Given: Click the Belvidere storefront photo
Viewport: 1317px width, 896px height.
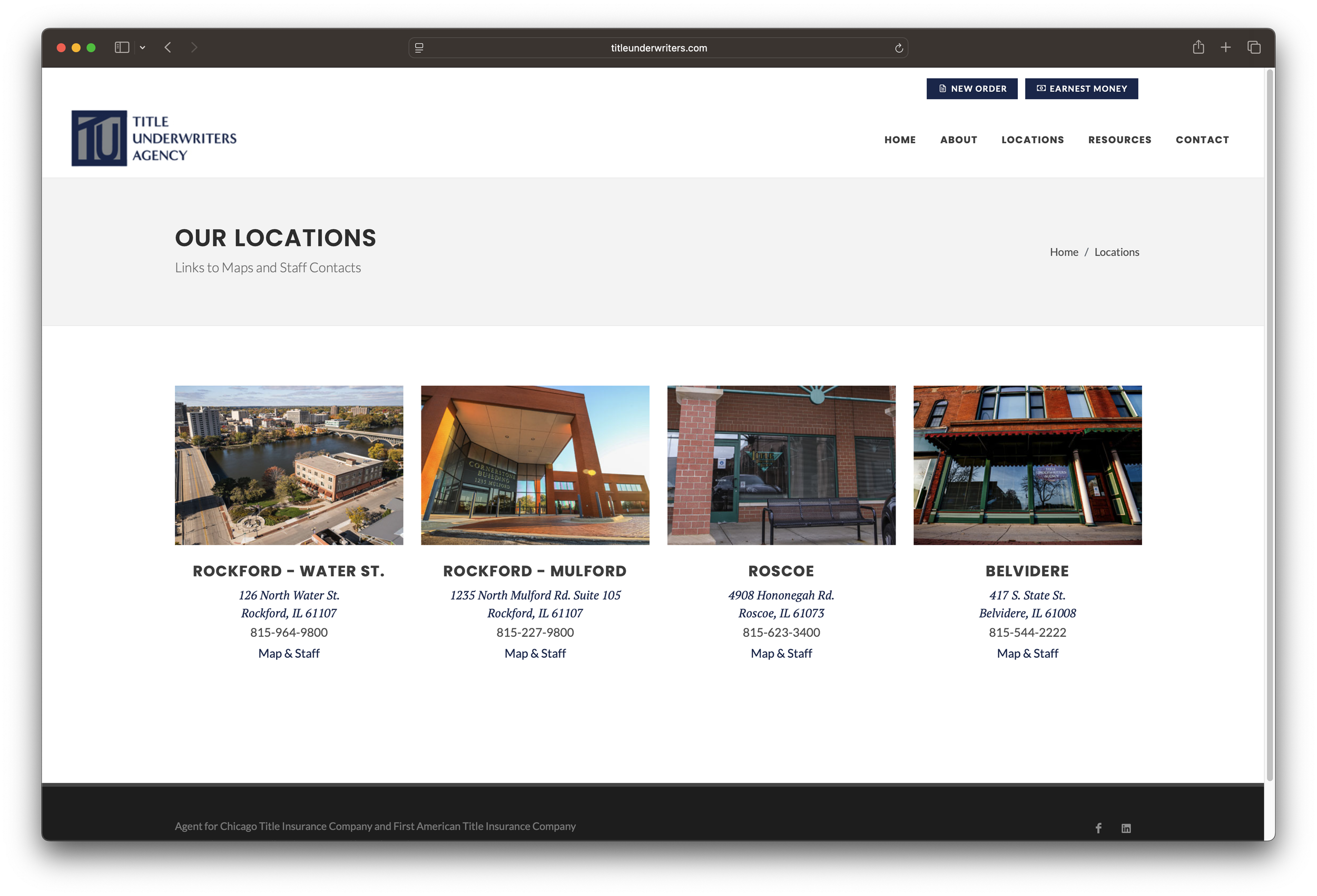Looking at the screenshot, I should pos(1027,465).
